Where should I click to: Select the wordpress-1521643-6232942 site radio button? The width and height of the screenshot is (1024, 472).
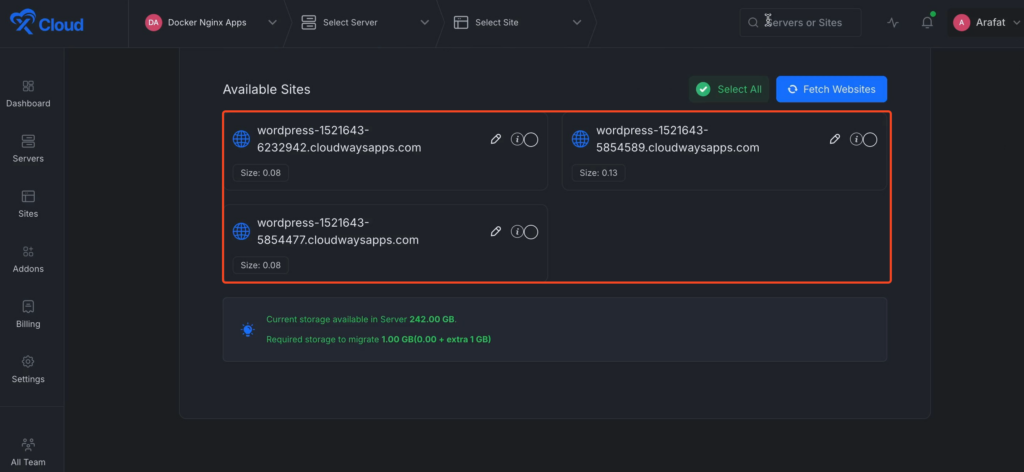(x=531, y=140)
